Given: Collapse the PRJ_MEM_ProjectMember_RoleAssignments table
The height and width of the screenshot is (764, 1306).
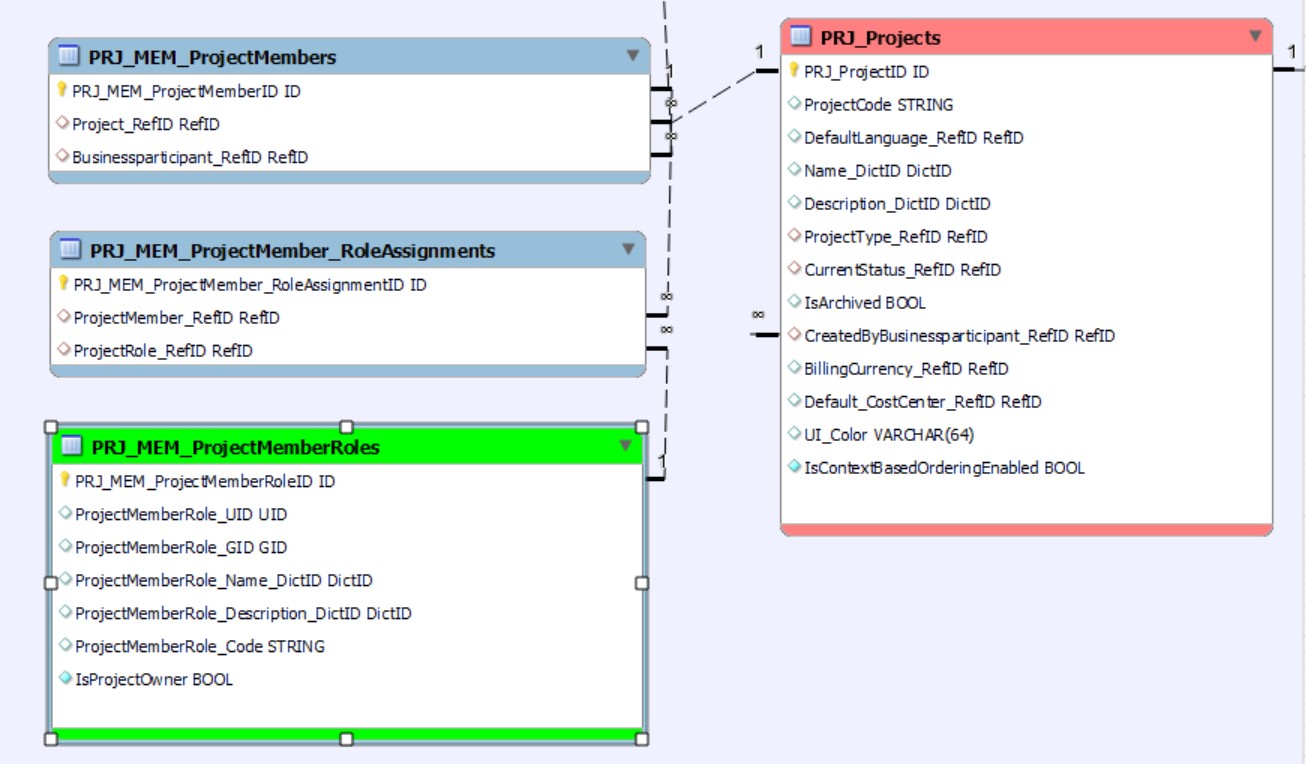Looking at the screenshot, I should pos(628,249).
